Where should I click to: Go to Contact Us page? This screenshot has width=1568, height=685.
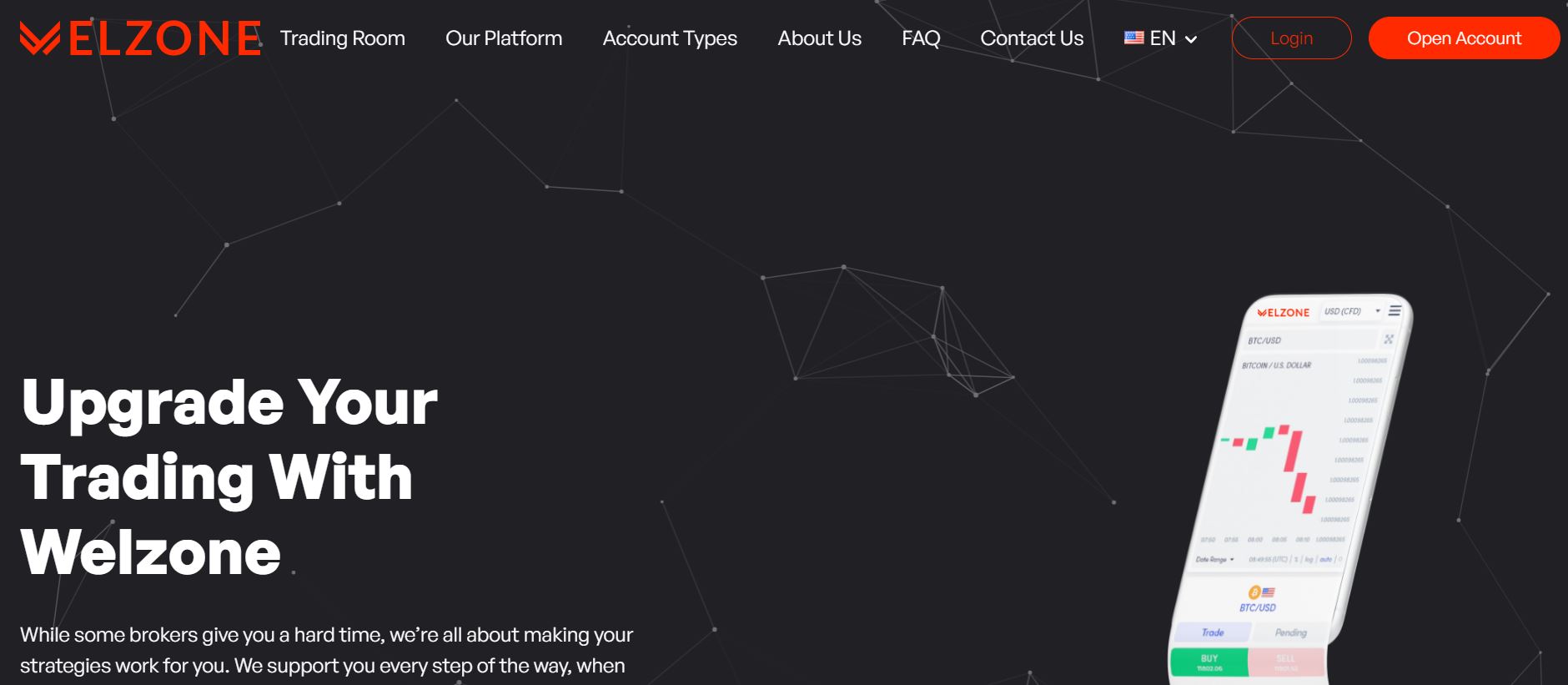click(1032, 38)
